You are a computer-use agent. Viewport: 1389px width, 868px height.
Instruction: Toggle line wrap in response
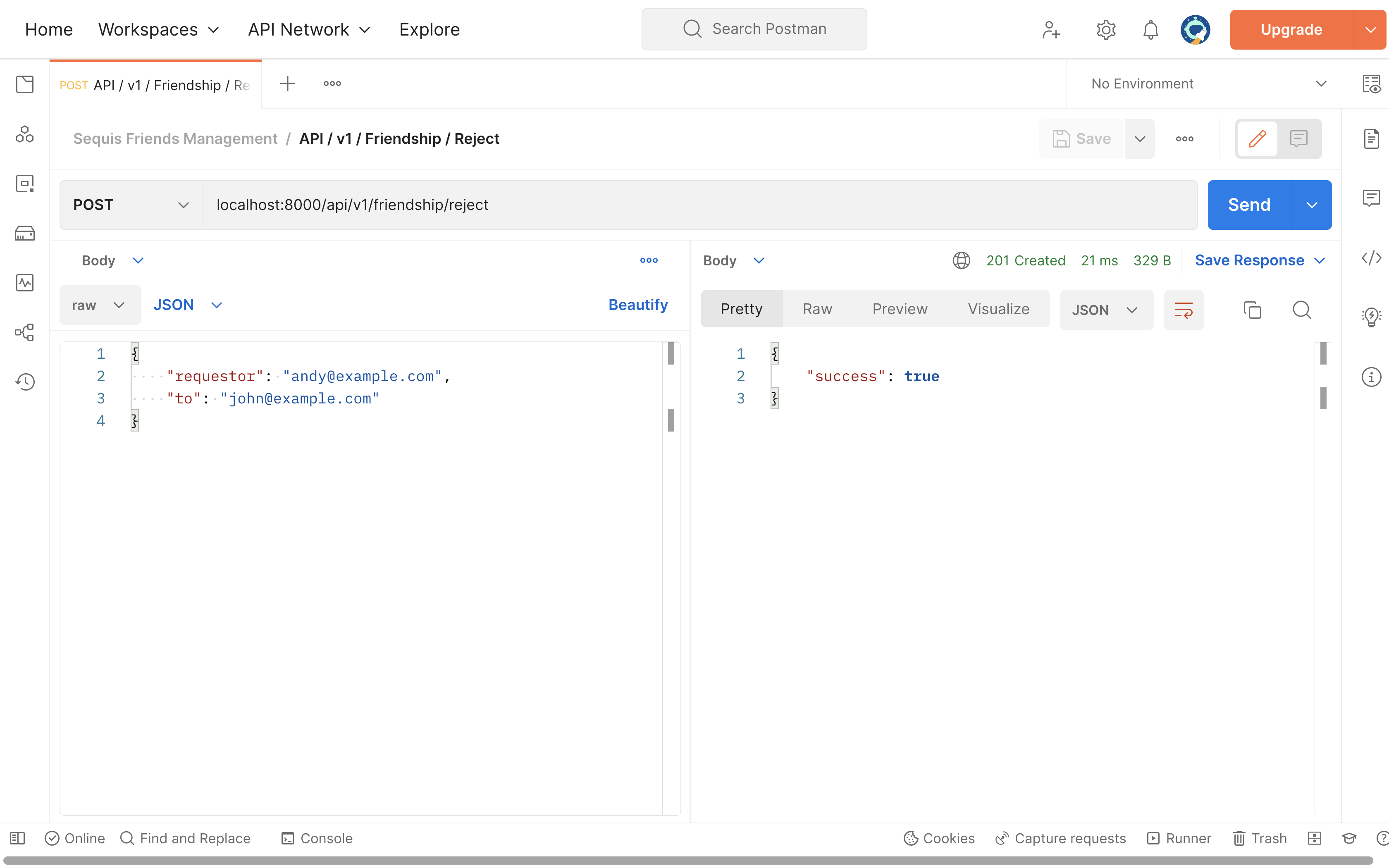(1184, 310)
